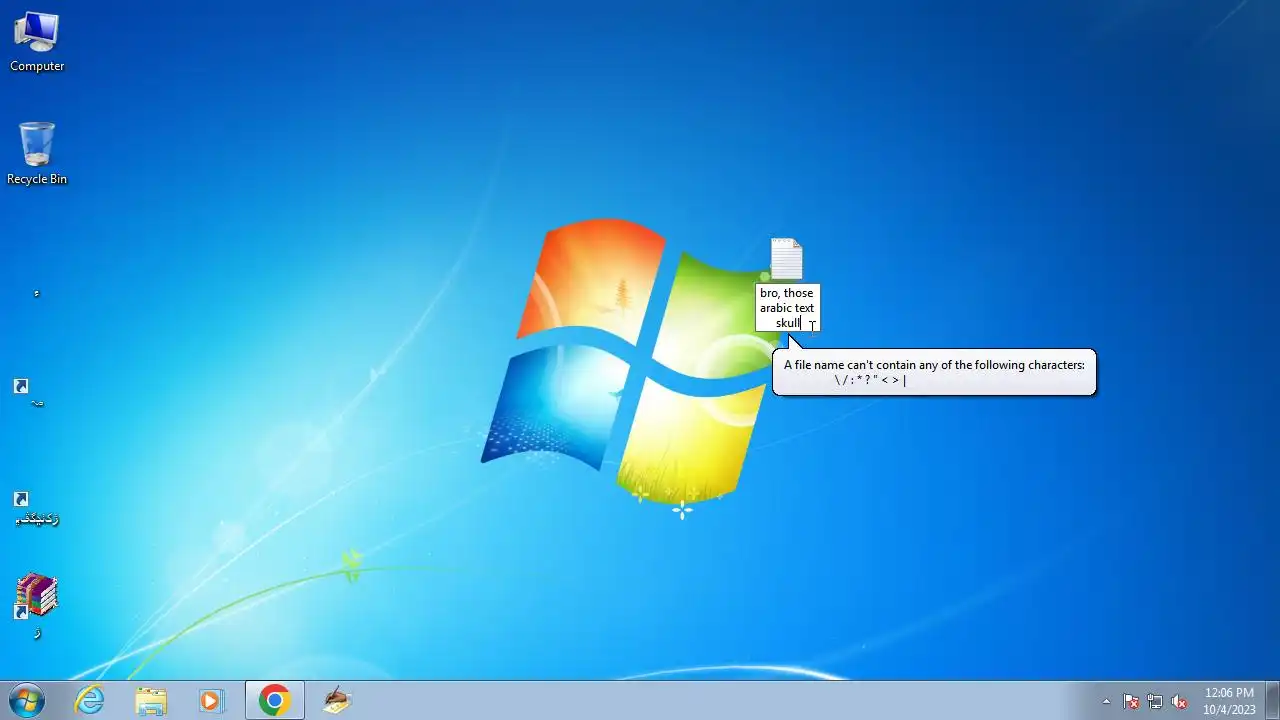The width and height of the screenshot is (1280, 720).
Task: Click the muted volume speaker icon
Action: [x=1179, y=701]
